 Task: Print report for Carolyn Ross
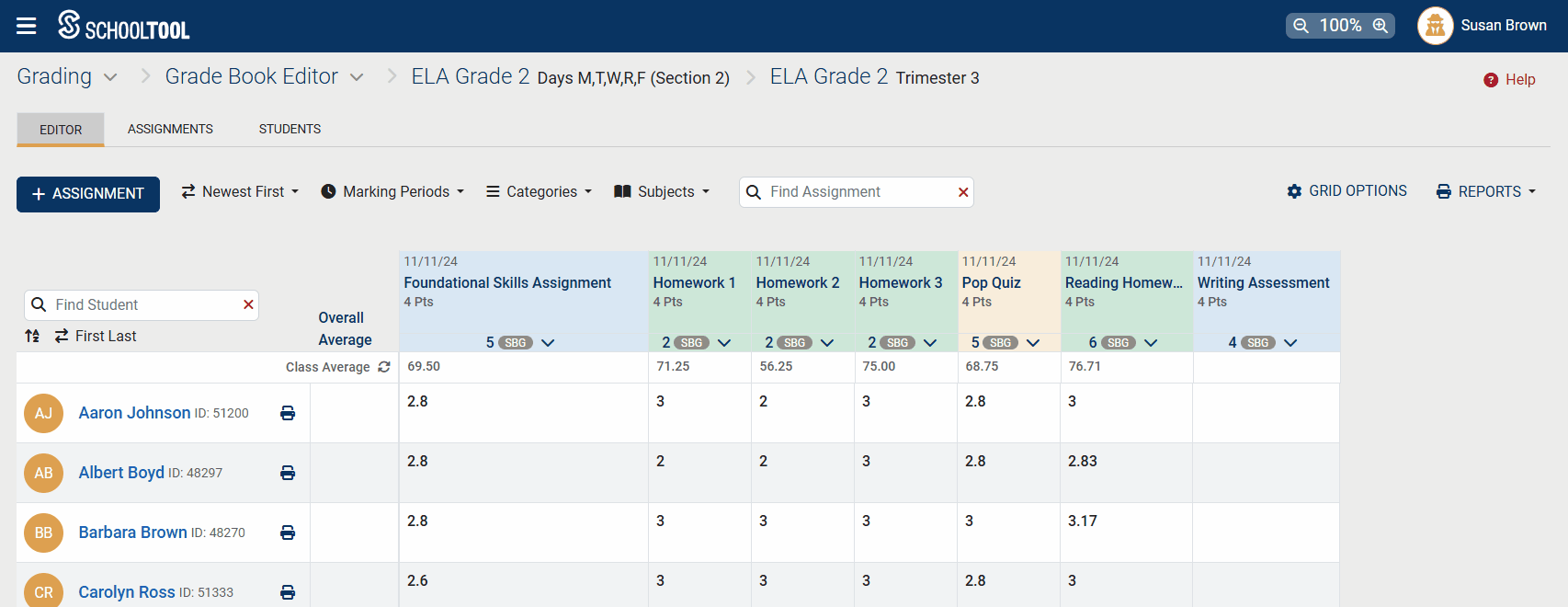click(288, 592)
